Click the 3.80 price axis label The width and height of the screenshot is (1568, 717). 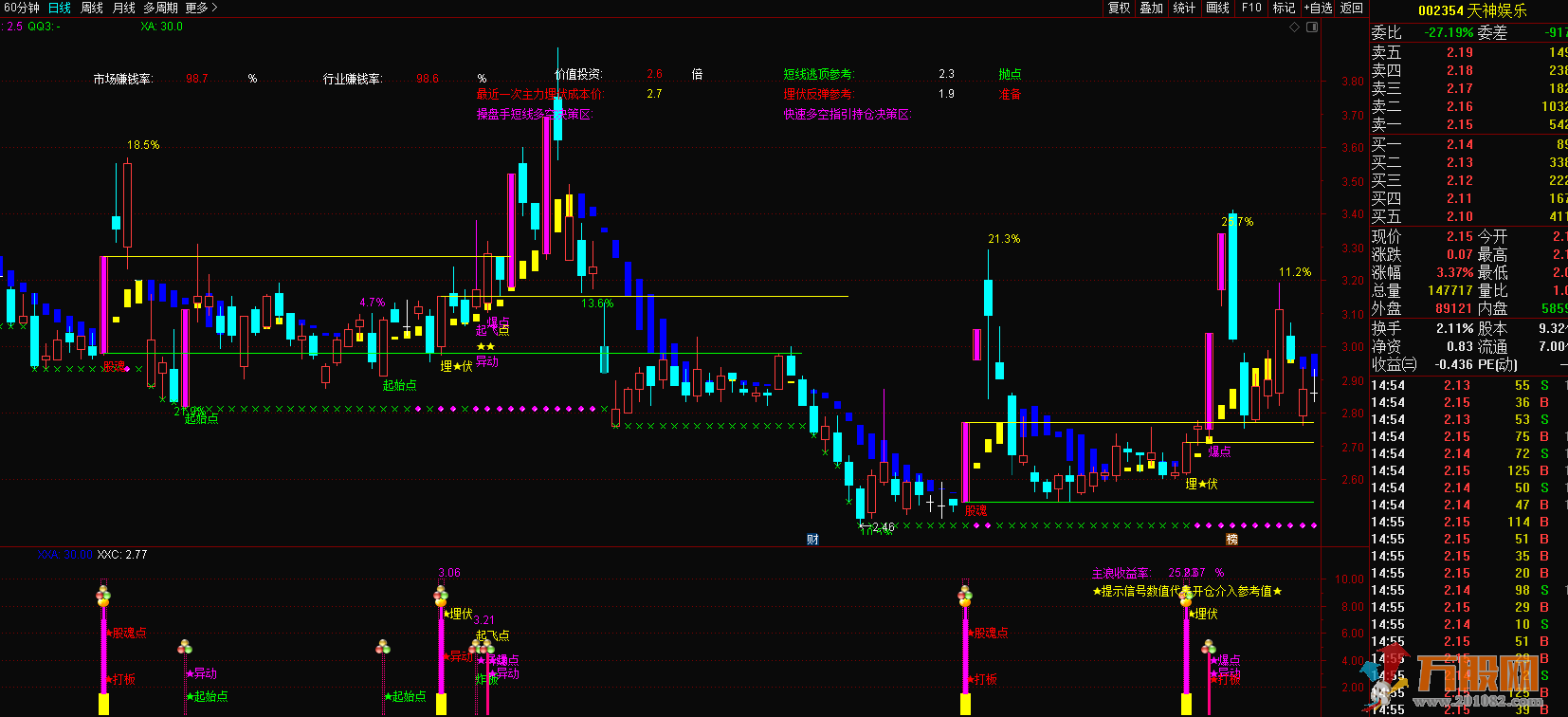[x=1353, y=82]
